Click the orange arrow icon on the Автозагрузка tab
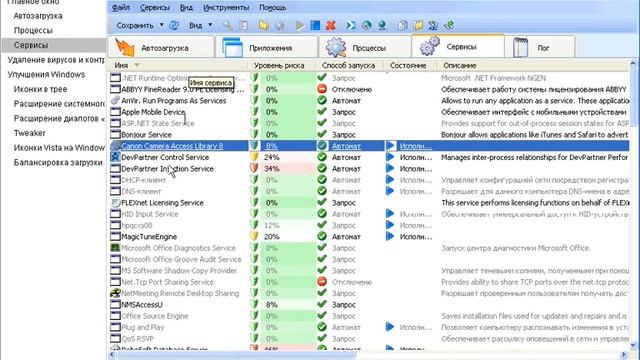This screenshot has width=640, height=360. point(124,47)
